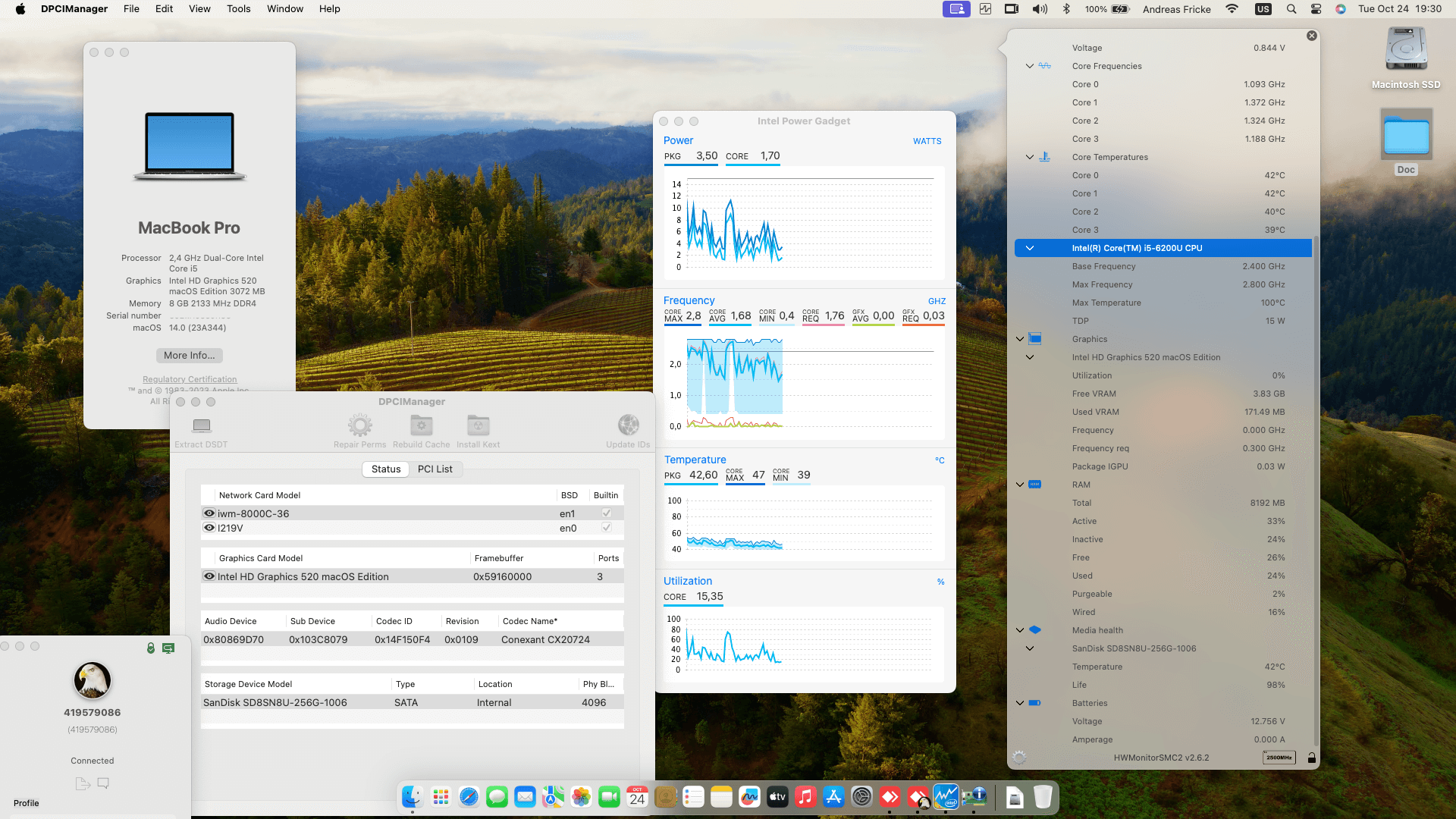Collapse Core Frequencies section
Screen dimensions: 1456x819
pyautogui.click(x=1029, y=66)
